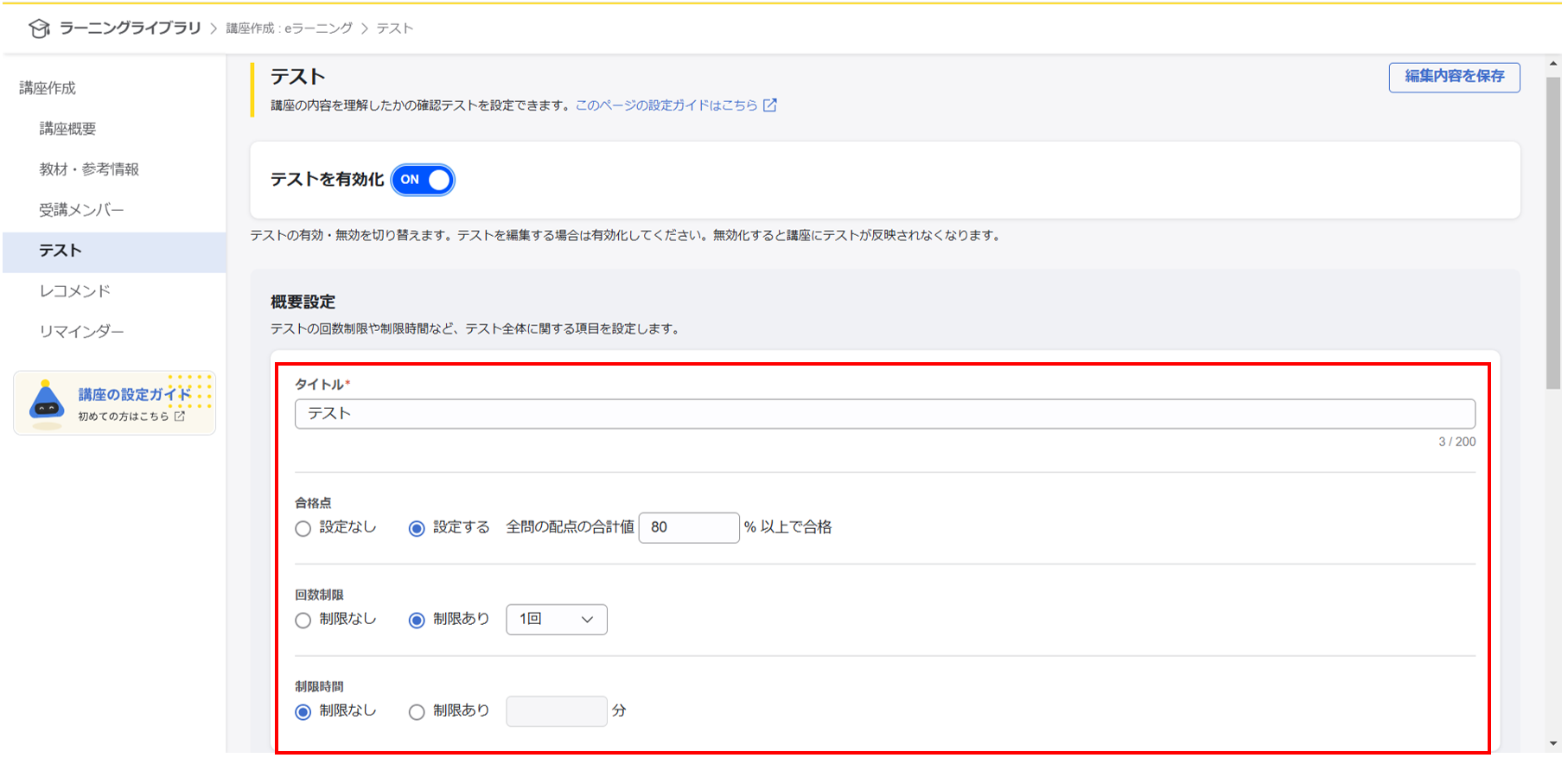Screen dimensions: 1568x758
Task: Click the scrollbar up arrow
Action: pos(1553,63)
